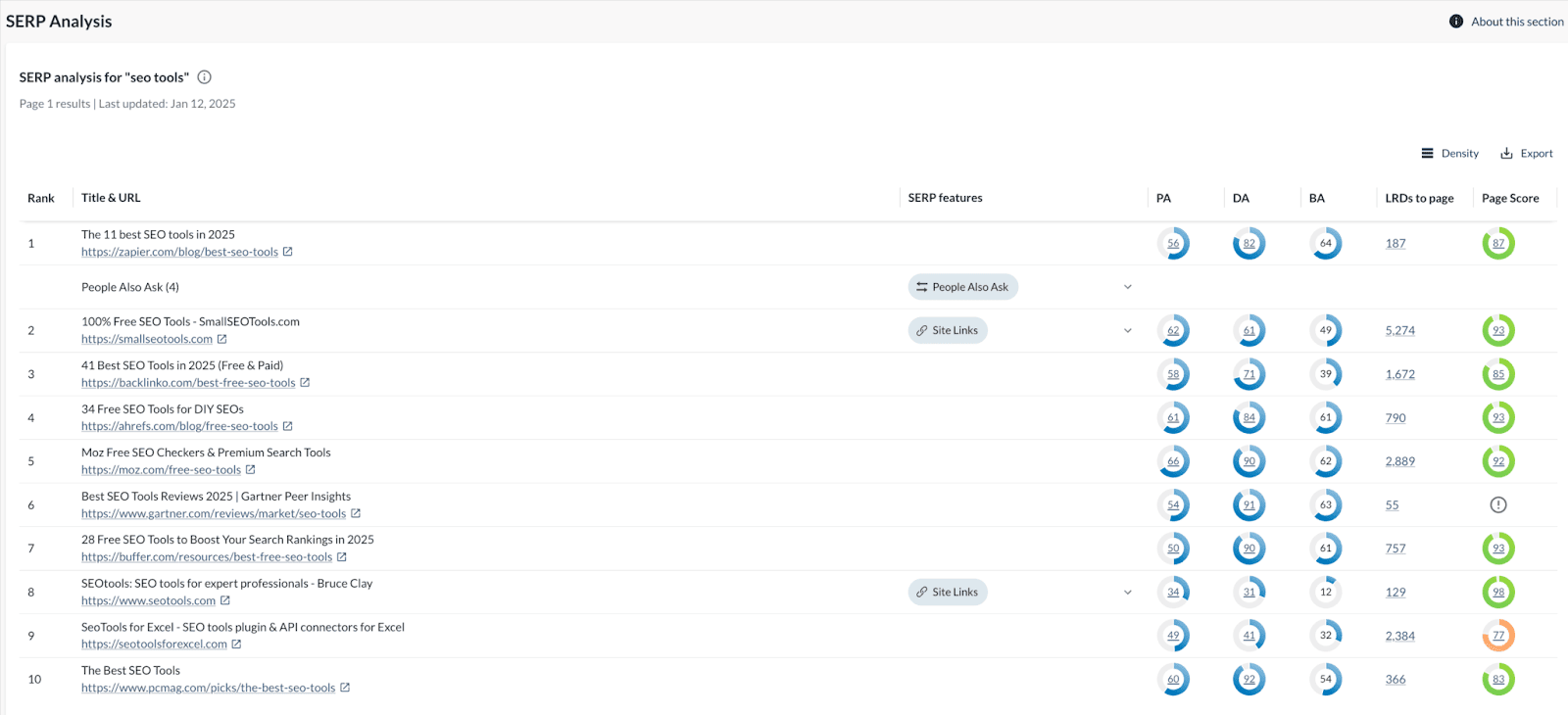Open external link icon for smallseotools.com URL
The width and height of the screenshot is (1568, 716).
222,339
